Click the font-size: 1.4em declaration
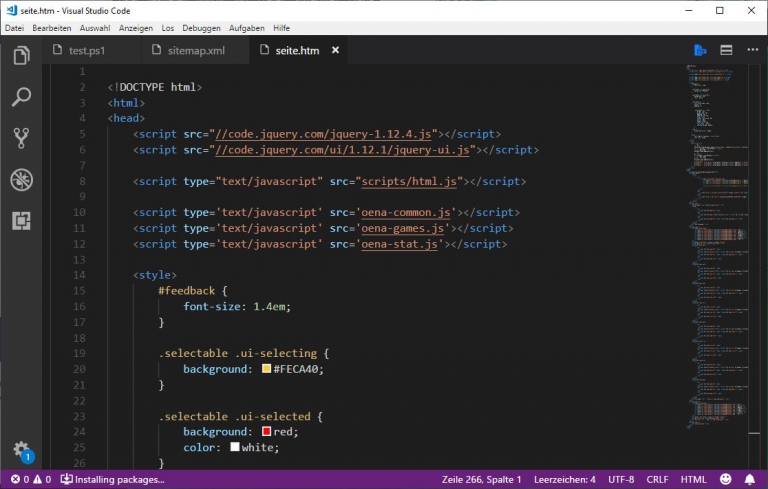This screenshot has width=768, height=489. point(237,306)
